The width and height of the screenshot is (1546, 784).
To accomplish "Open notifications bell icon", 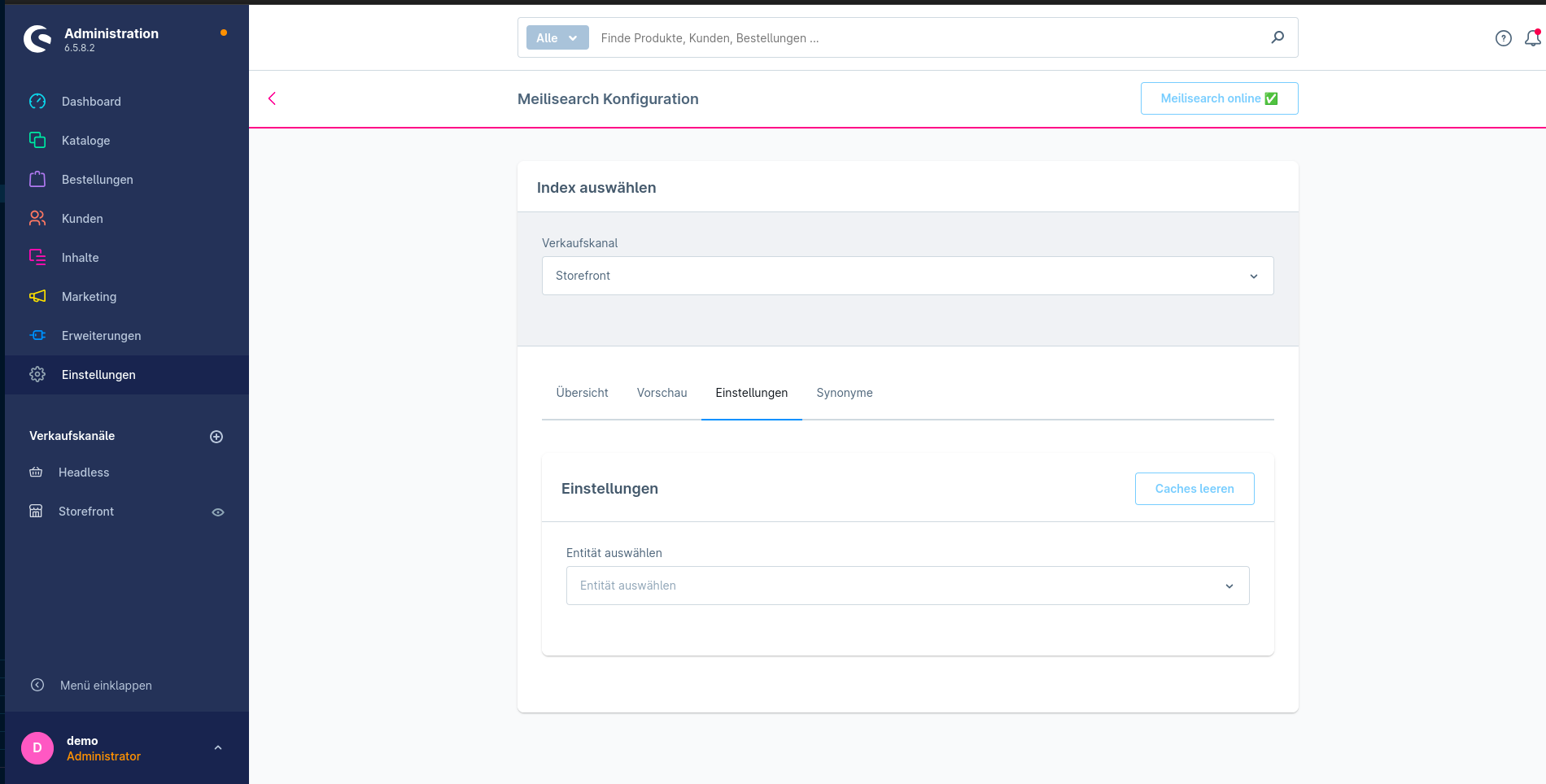I will point(1533,38).
